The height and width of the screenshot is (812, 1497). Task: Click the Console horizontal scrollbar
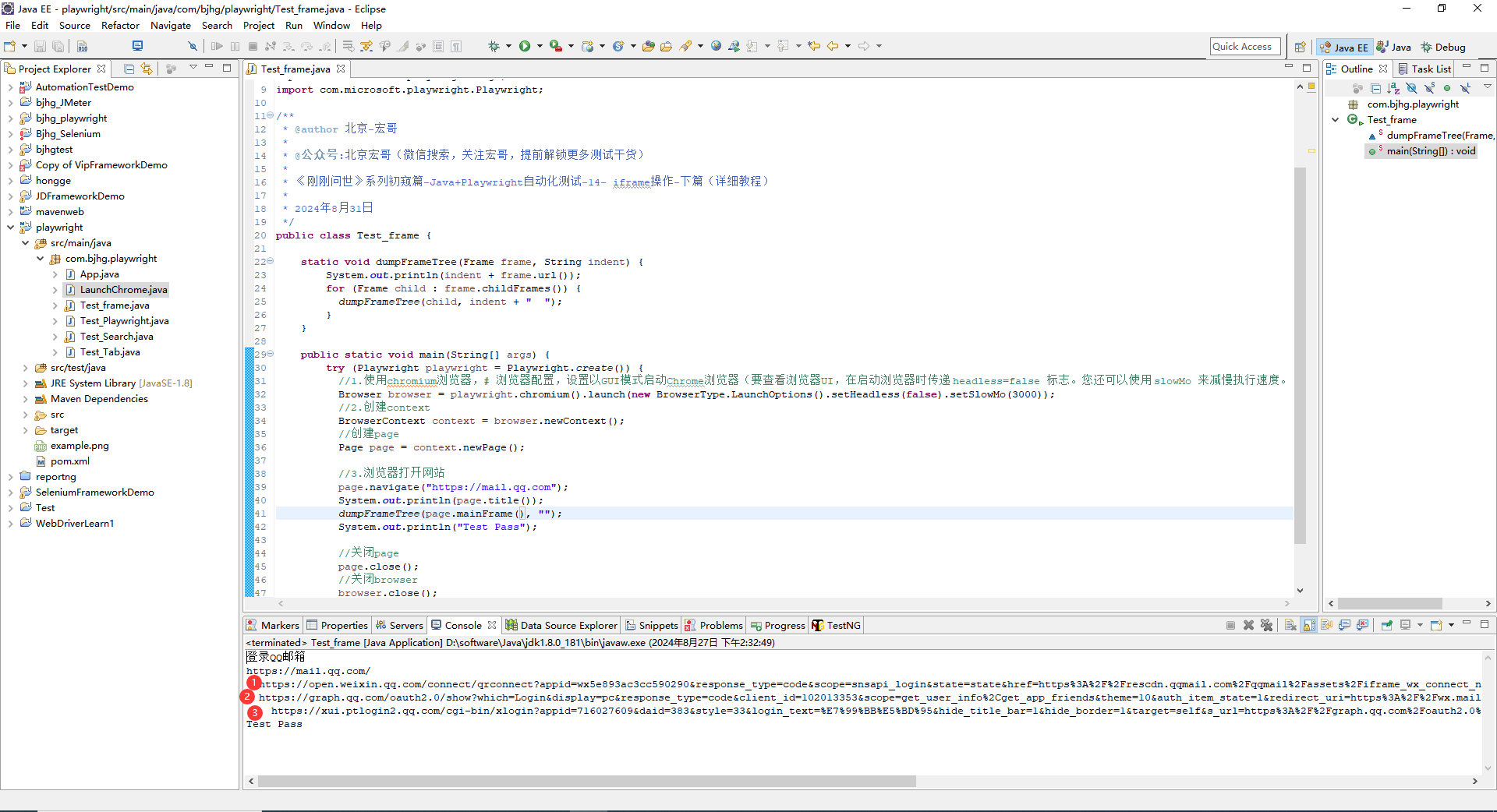(586, 781)
